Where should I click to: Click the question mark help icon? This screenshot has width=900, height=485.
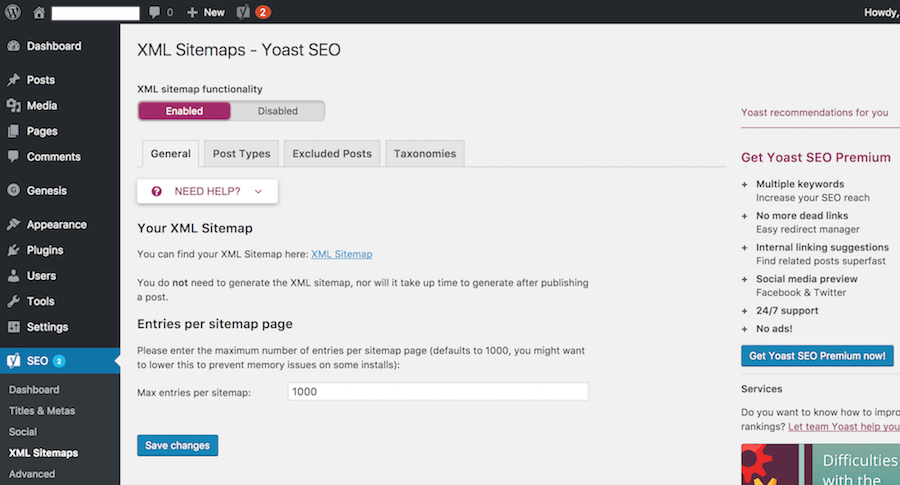click(x=156, y=191)
